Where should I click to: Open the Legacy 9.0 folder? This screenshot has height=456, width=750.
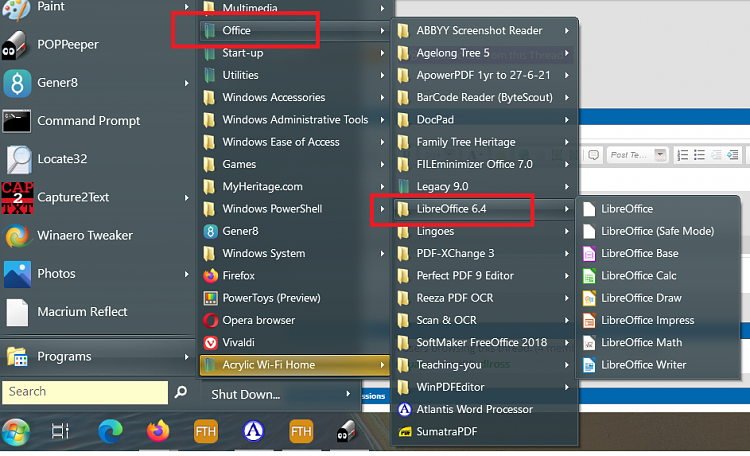click(484, 187)
